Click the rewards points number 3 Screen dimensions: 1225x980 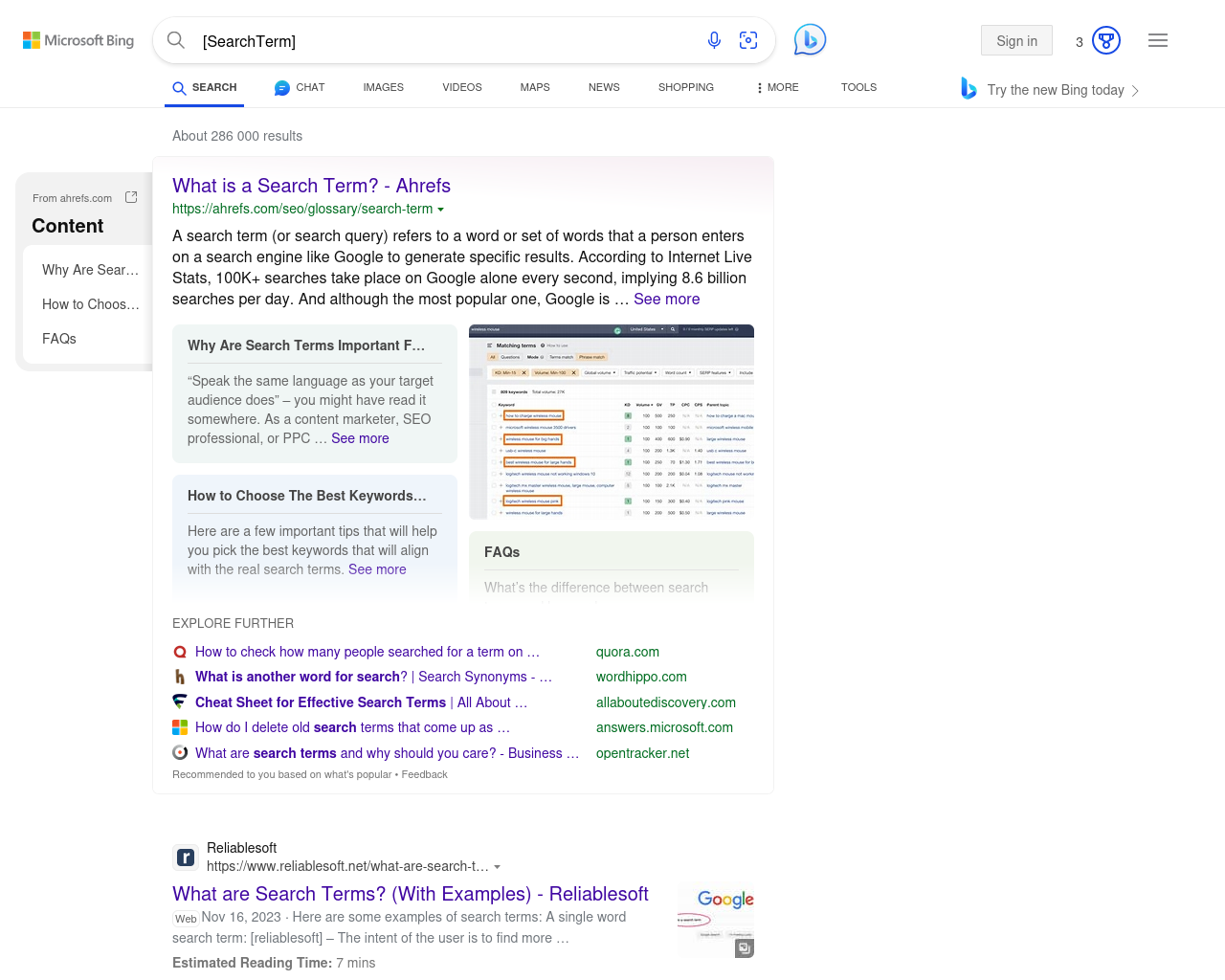pos(1080,42)
